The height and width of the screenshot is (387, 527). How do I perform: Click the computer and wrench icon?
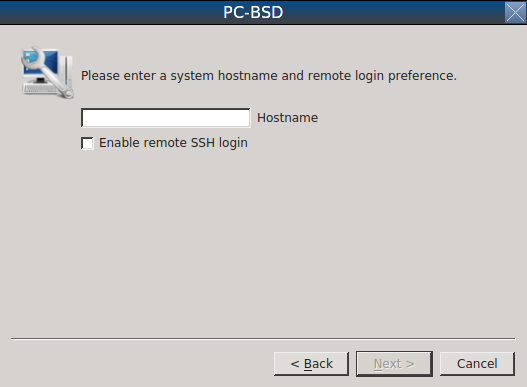click(x=47, y=73)
